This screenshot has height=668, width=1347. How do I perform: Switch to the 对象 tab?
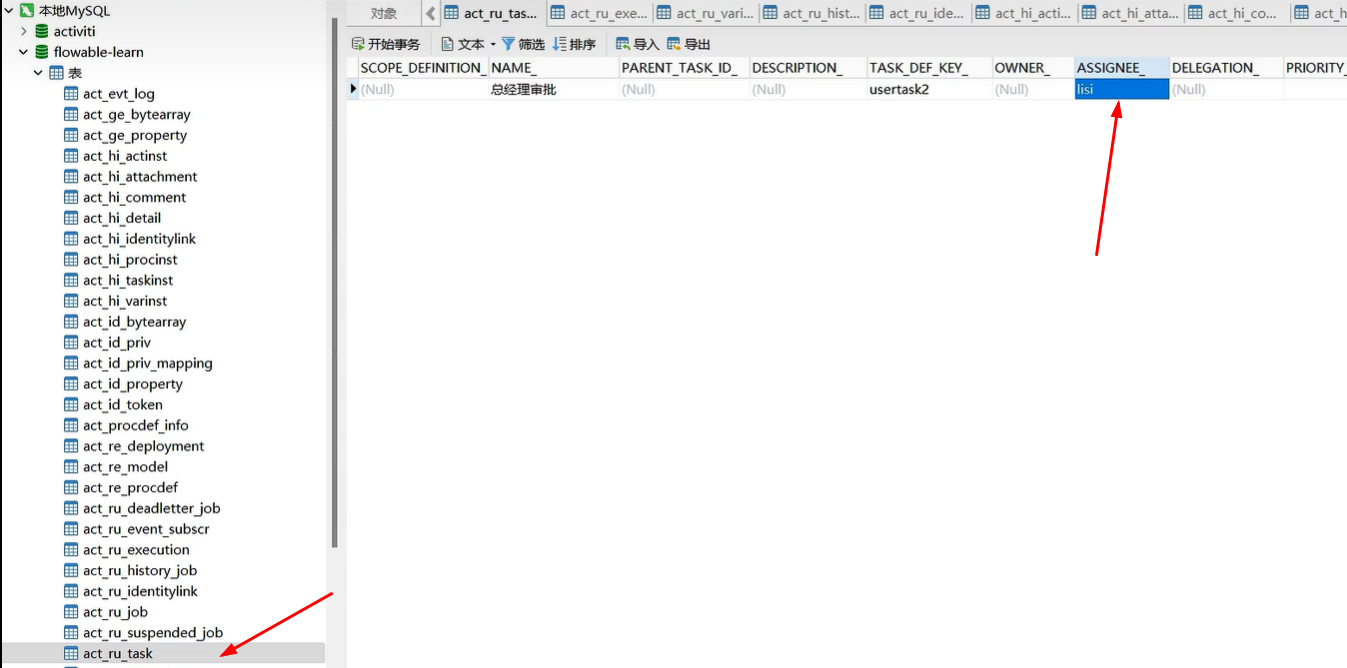pyautogui.click(x=384, y=13)
